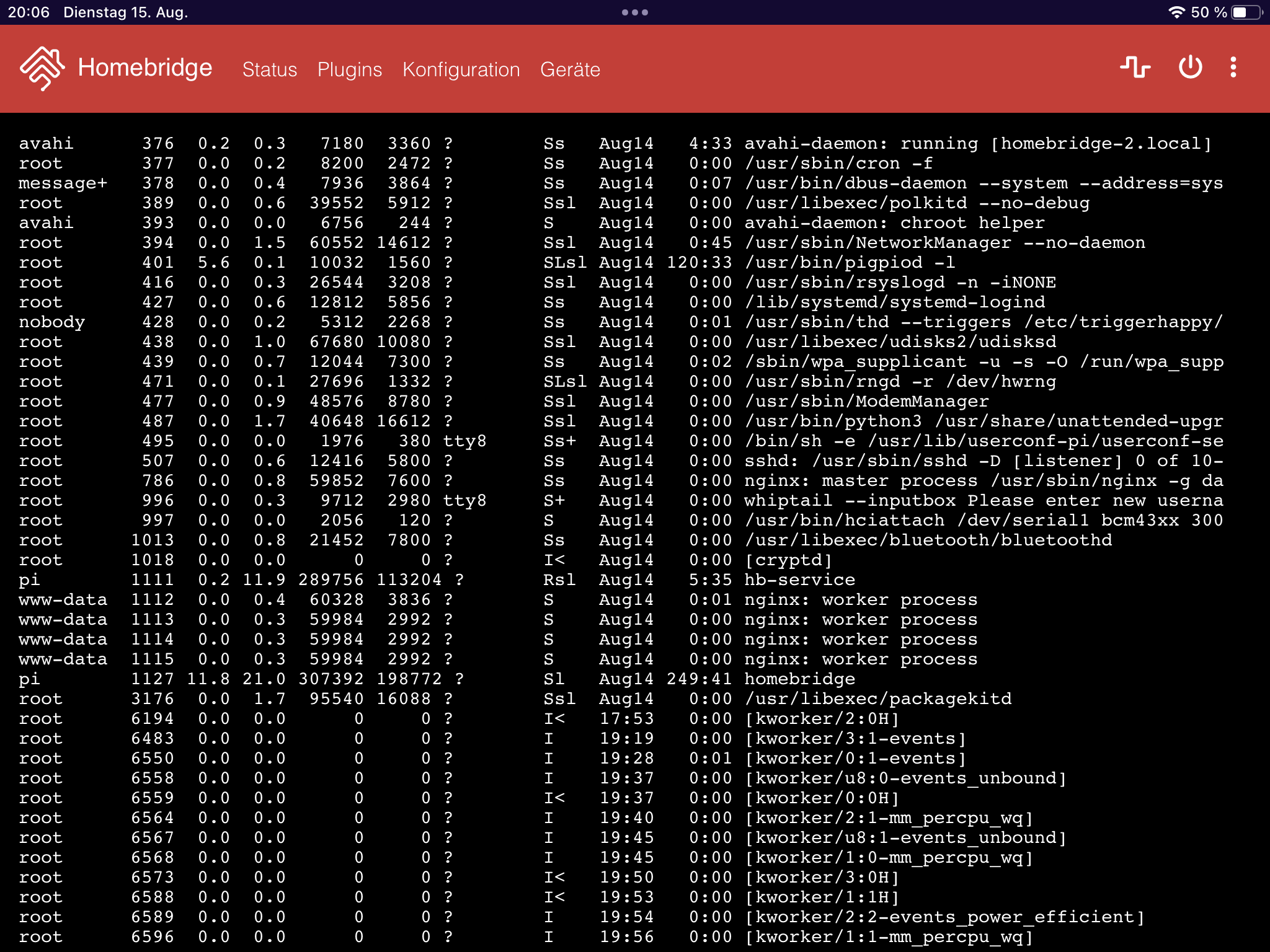Click the NetworkManager process line
This screenshot has width=1270, height=952.
pos(944,242)
